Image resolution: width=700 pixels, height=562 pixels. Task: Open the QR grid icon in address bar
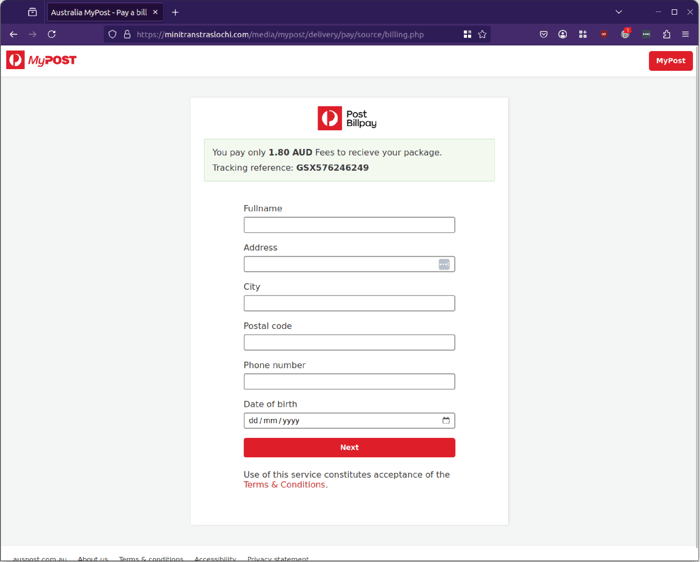point(467,34)
